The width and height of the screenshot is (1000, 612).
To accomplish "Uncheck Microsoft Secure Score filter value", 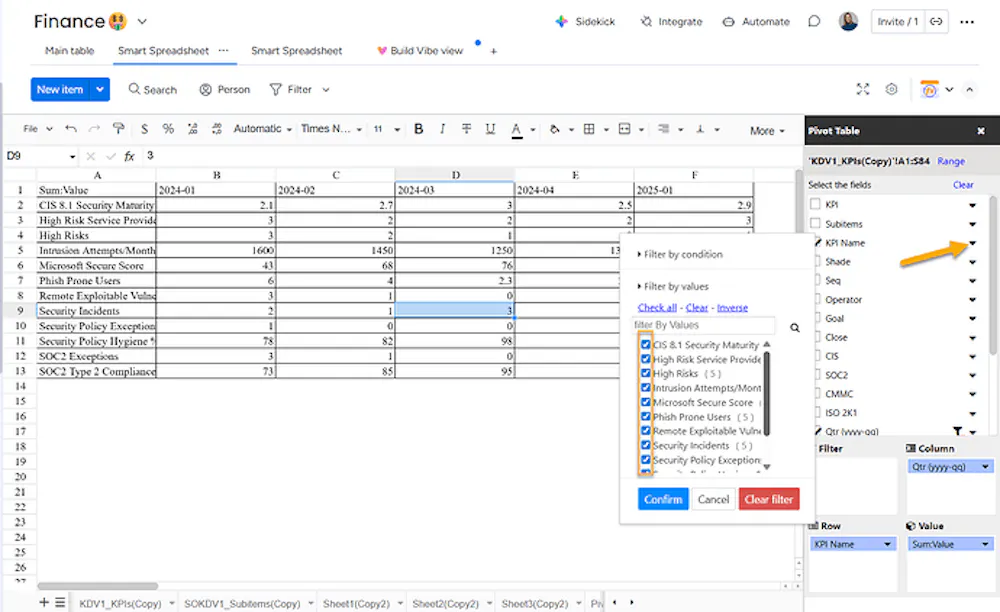I will [645, 402].
